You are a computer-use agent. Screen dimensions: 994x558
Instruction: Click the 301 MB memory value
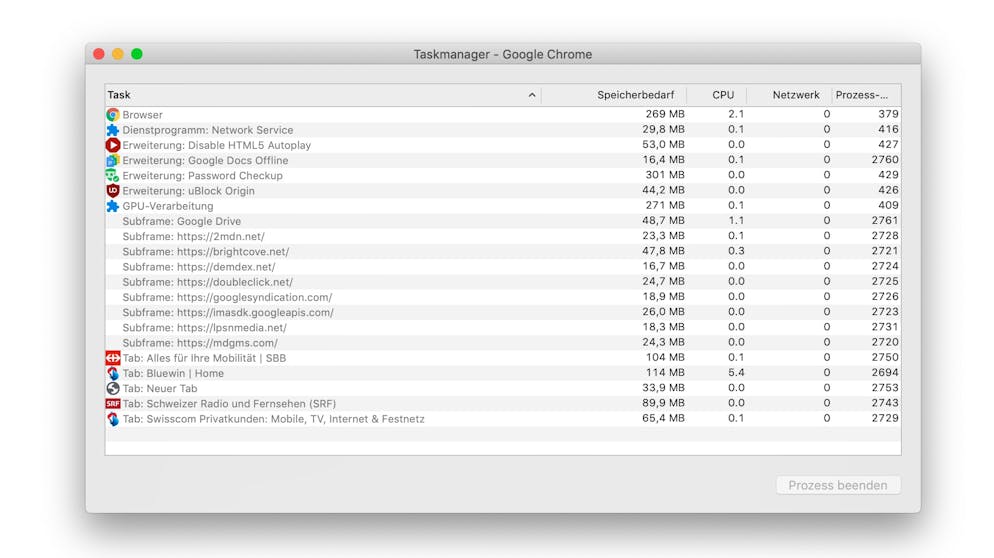(665, 175)
